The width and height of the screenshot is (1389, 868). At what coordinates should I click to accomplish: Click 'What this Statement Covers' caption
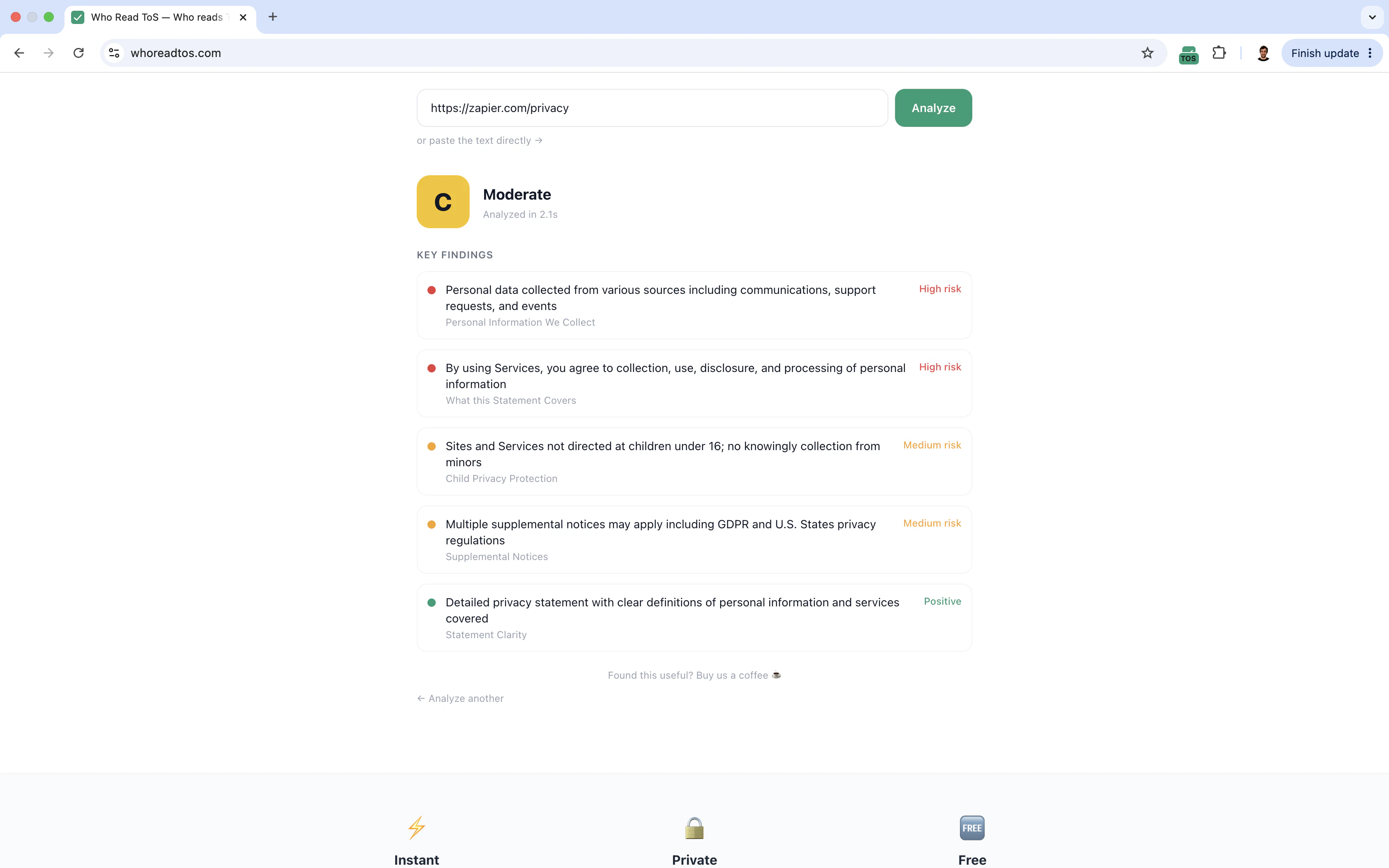coord(511,400)
